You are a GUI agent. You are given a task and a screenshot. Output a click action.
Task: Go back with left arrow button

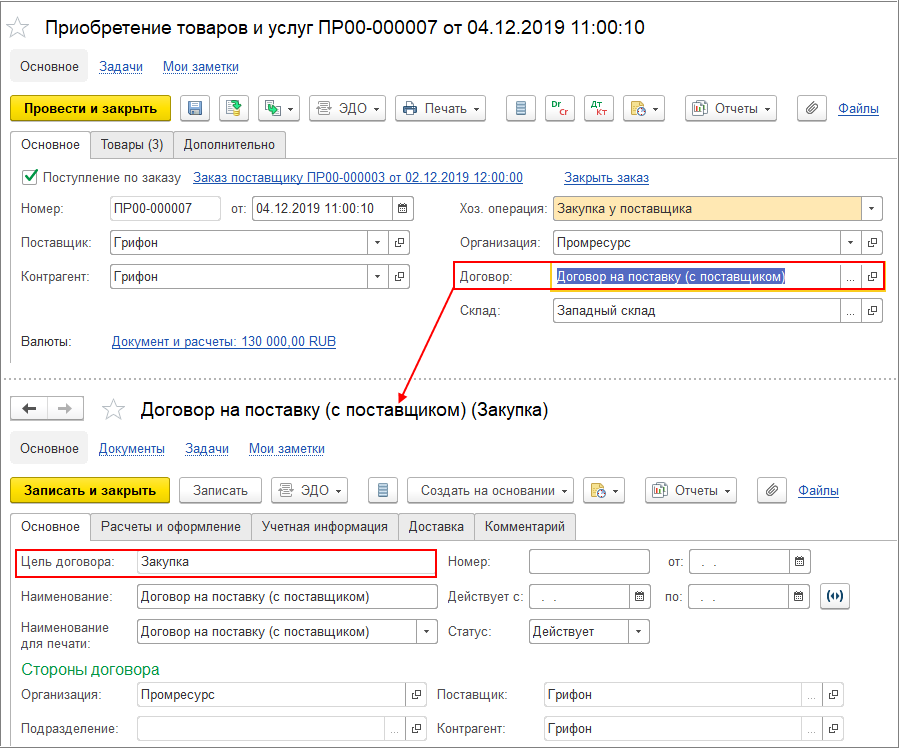click(x=29, y=408)
